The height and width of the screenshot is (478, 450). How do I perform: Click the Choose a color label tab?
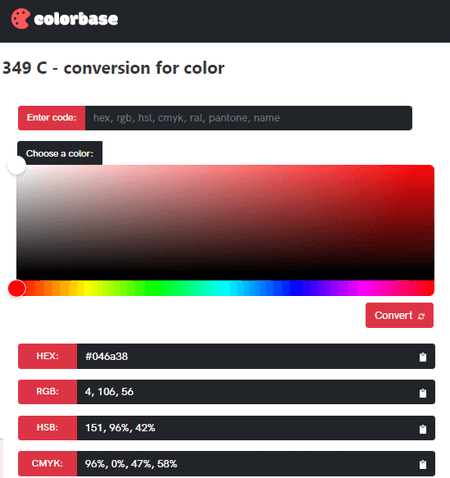coord(60,153)
